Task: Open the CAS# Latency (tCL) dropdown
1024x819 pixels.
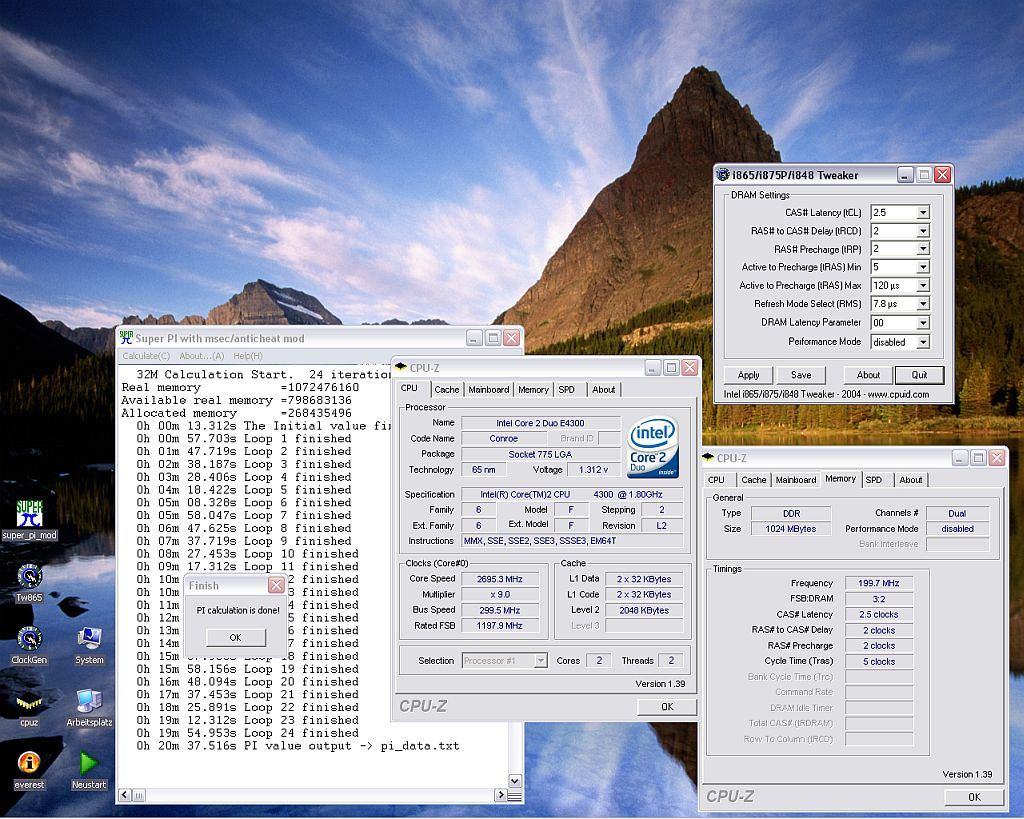Action: 923,212
